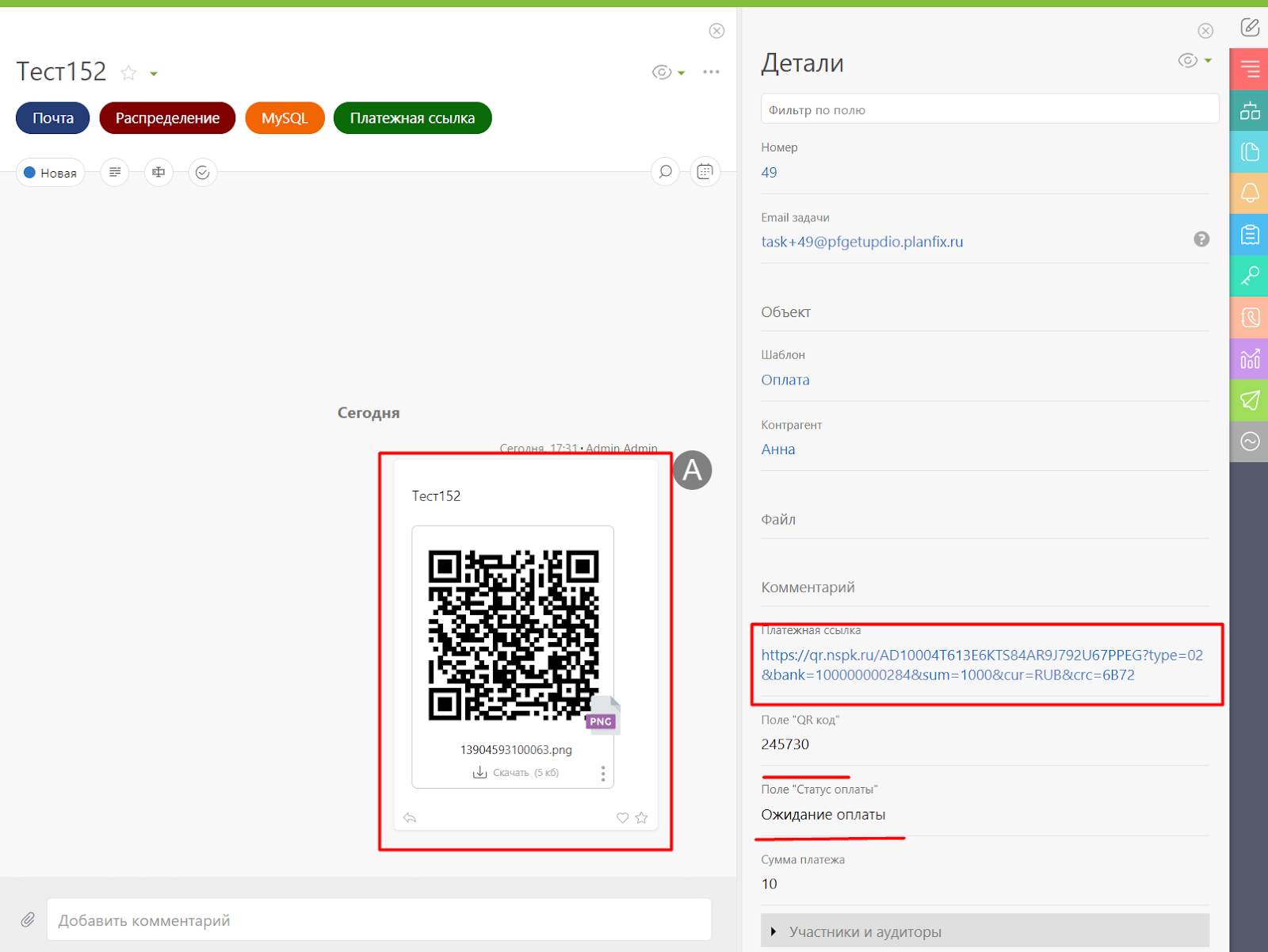The image size is (1268, 952).
Task: Click the Ожидание оплаты status value
Action: pyautogui.click(x=823, y=814)
